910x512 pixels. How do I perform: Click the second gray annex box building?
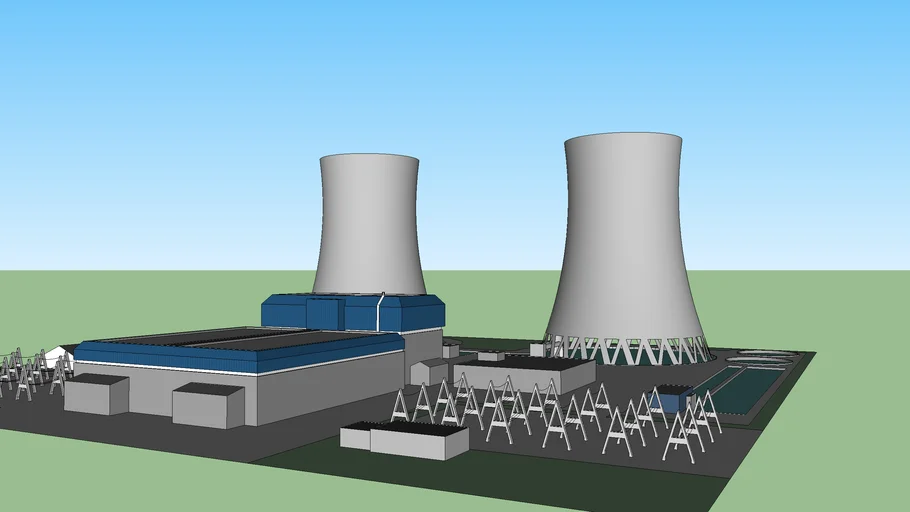(208, 406)
